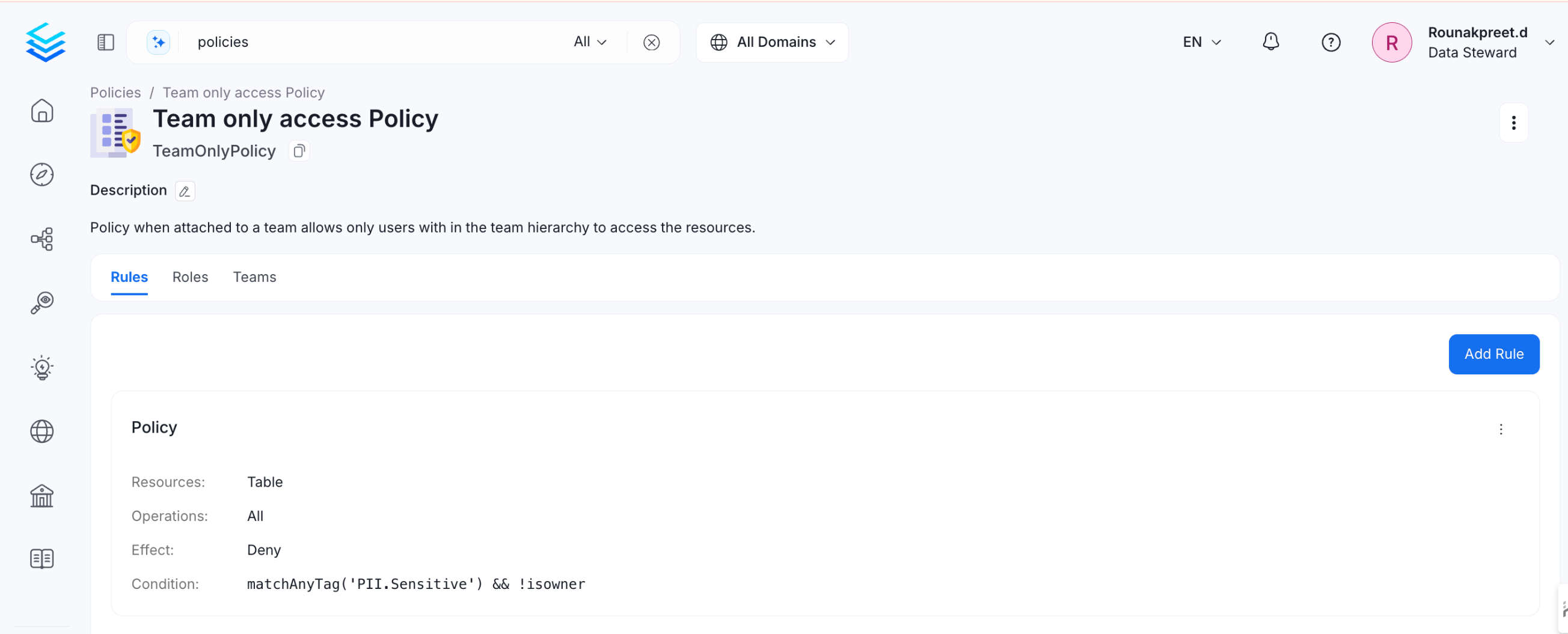Open the Domains globe sidebar icon

coord(42,431)
